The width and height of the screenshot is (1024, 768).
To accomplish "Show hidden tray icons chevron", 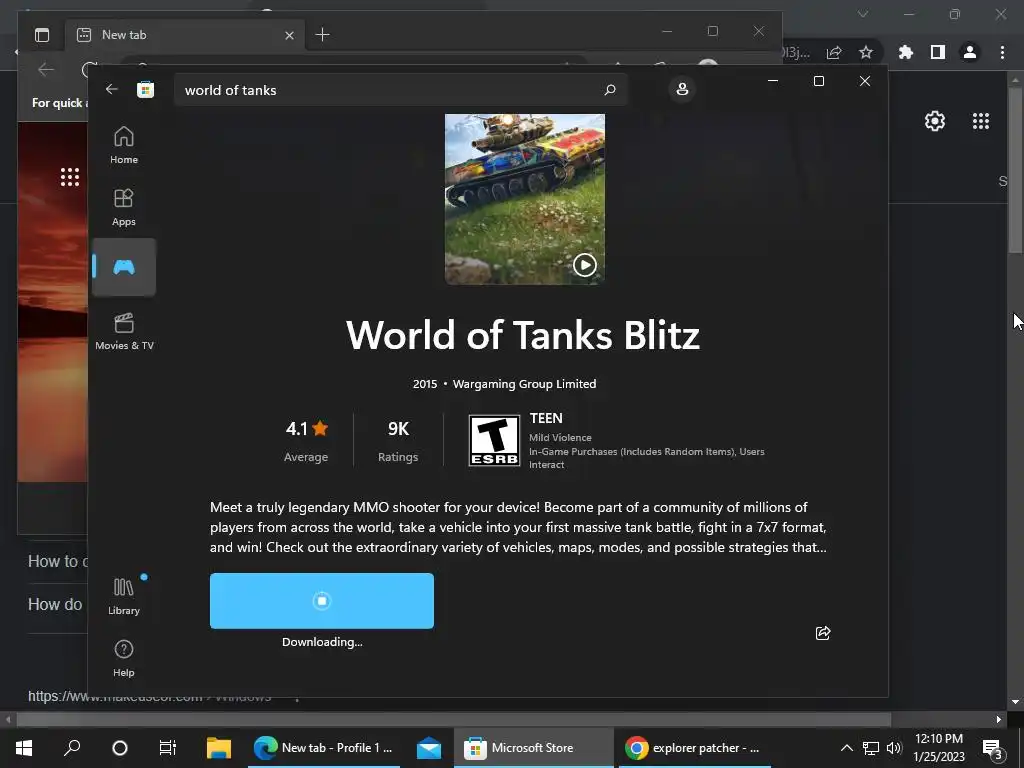I will click(x=846, y=748).
